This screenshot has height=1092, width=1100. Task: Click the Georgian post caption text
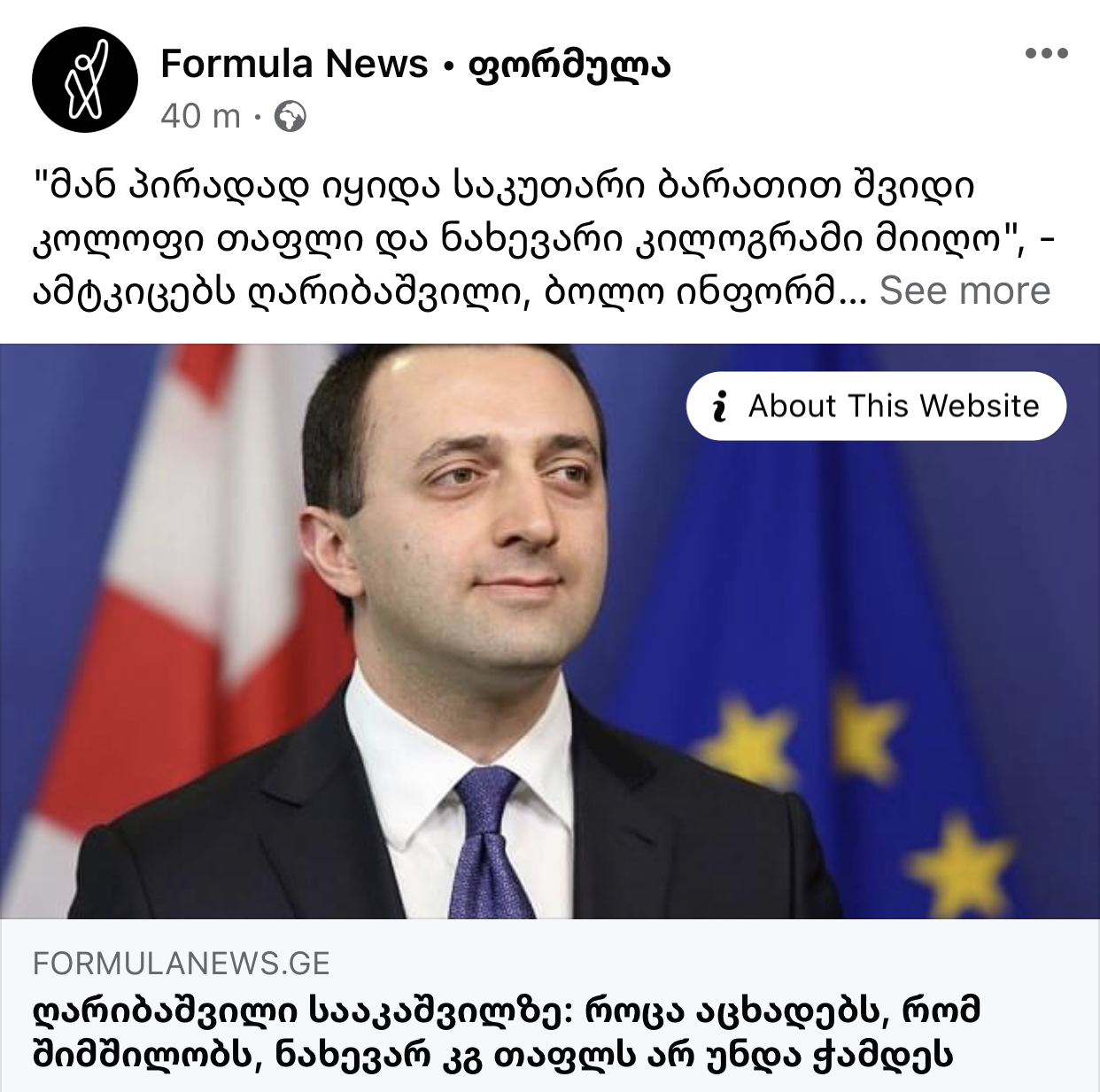click(x=541, y=238)
